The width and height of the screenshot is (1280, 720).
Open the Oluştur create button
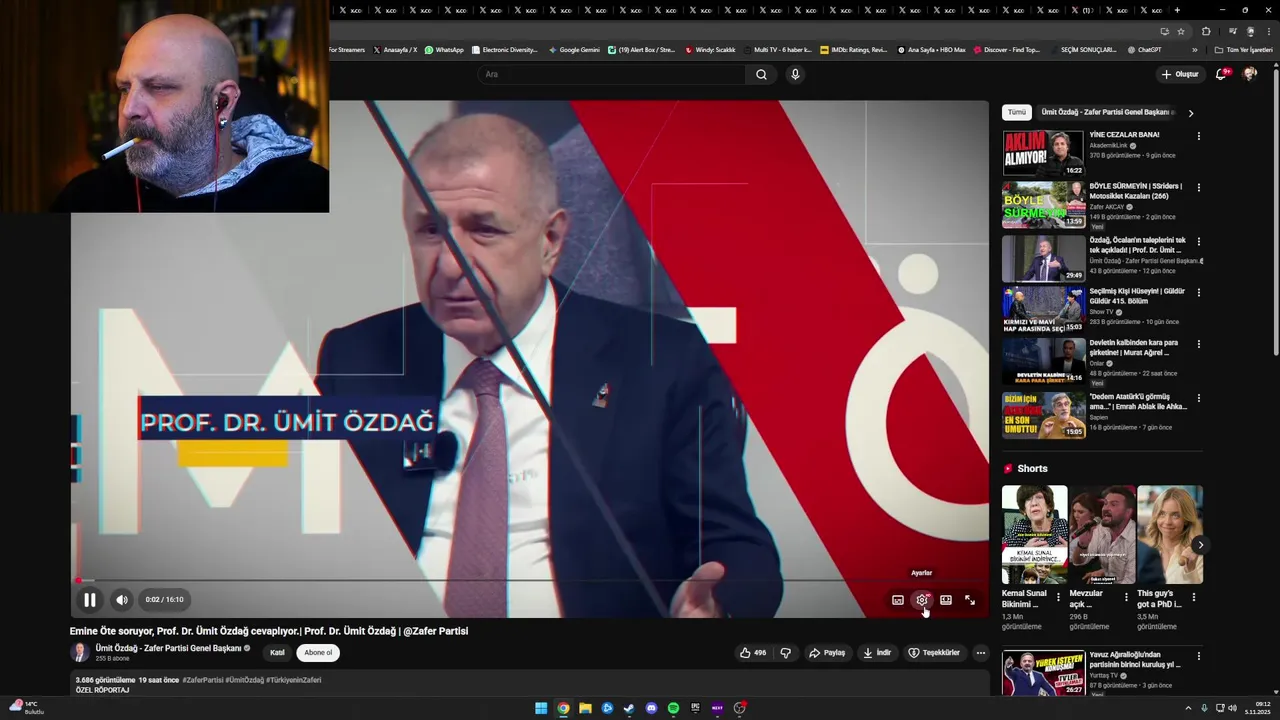point(1180,74)
